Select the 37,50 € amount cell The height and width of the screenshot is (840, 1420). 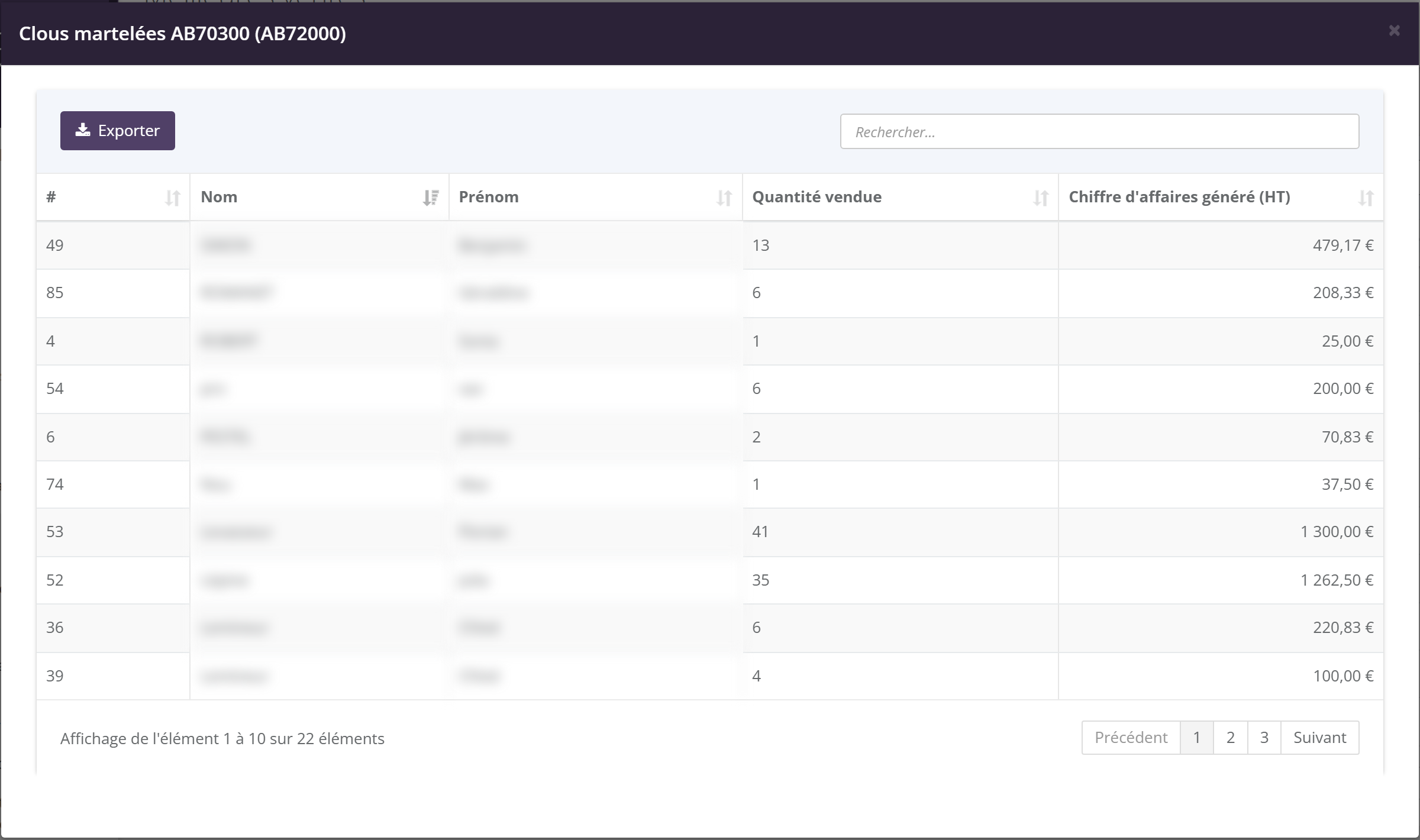[1221, 484]
